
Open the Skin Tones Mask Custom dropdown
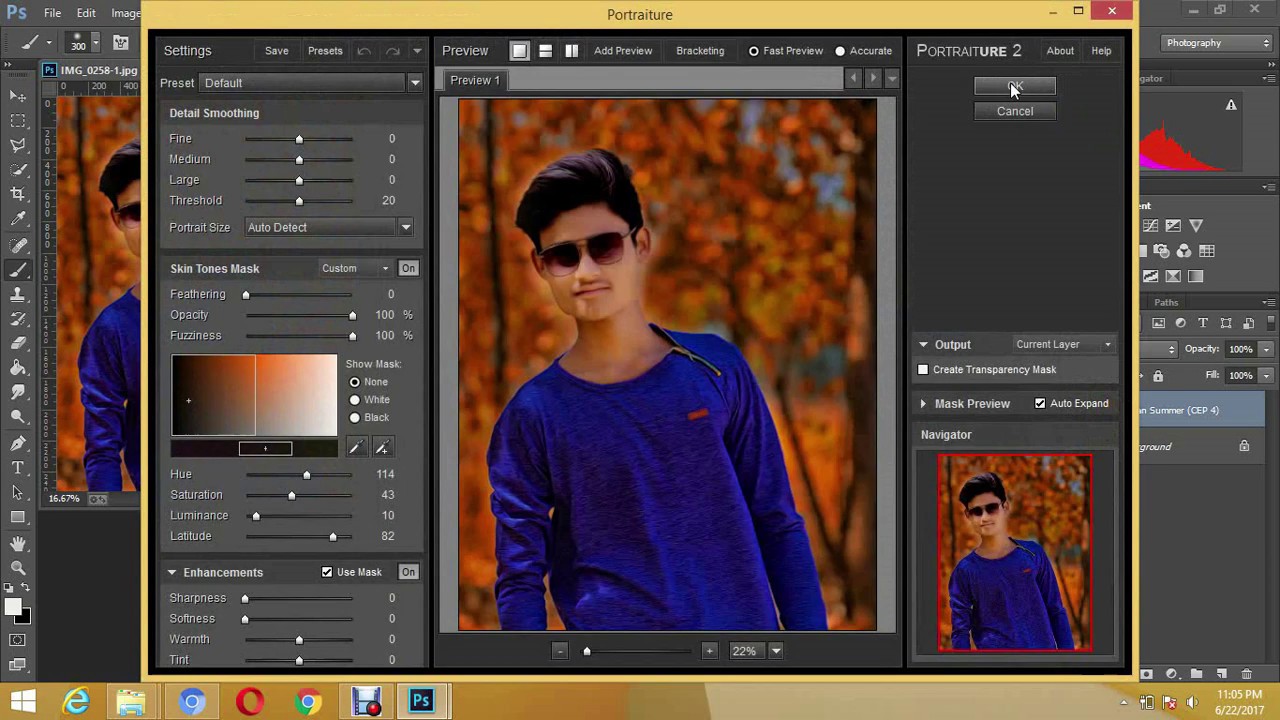[355, 268]
